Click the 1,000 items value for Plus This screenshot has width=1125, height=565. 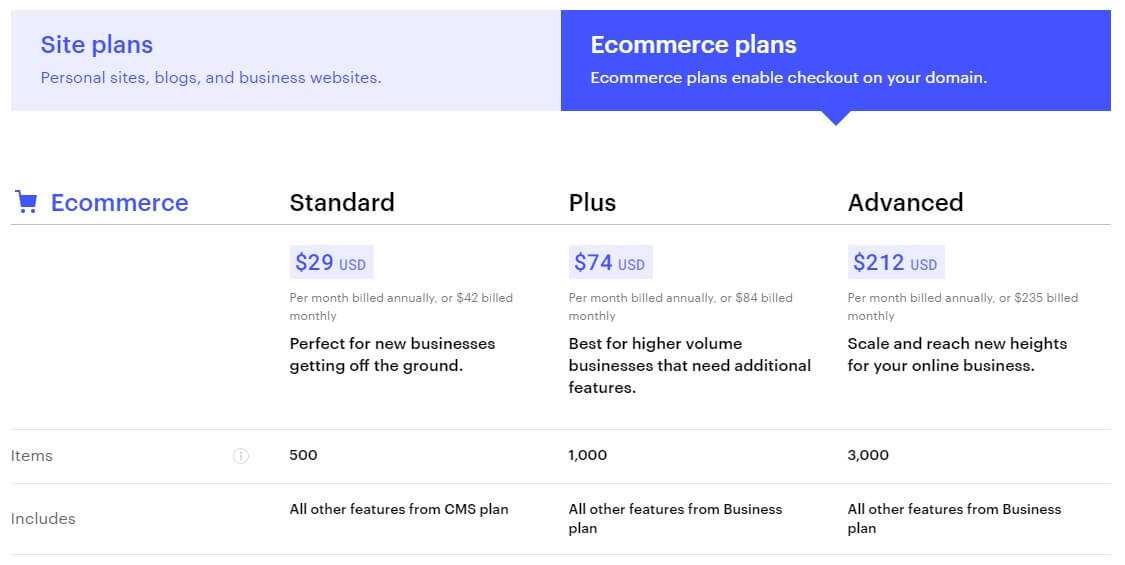point(588,455)
